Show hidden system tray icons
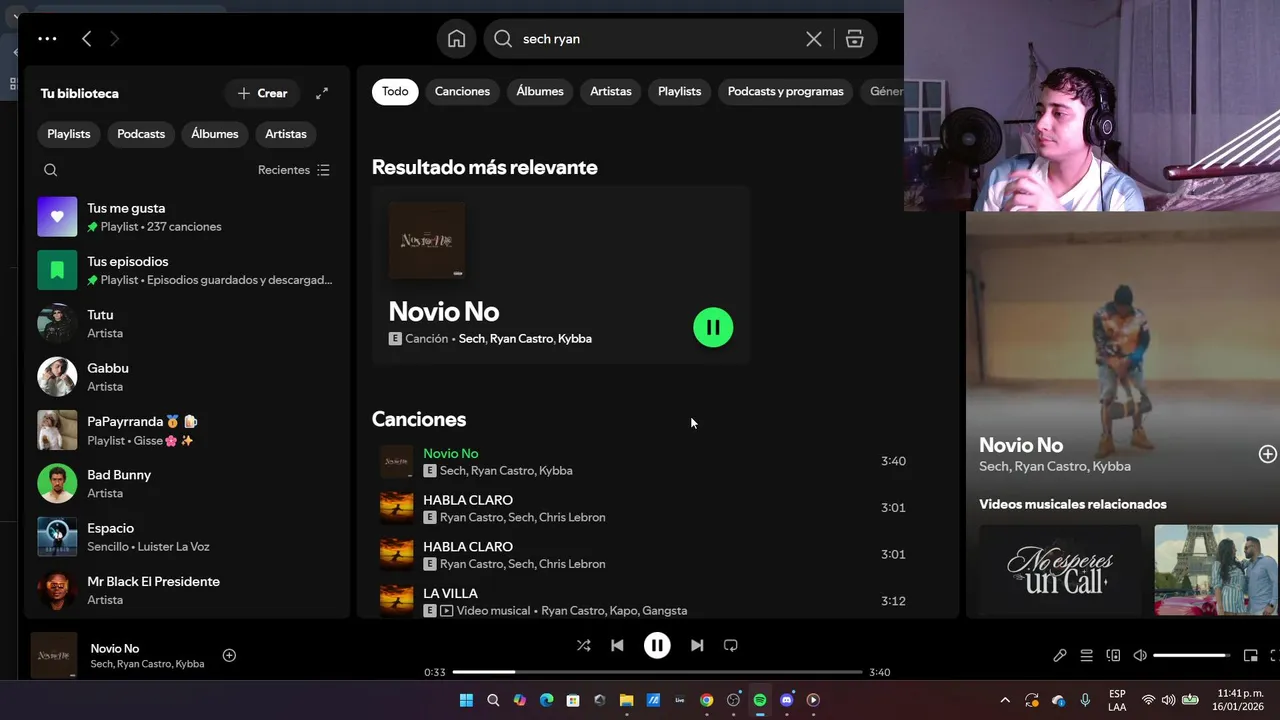 [x=1005, y=700]
